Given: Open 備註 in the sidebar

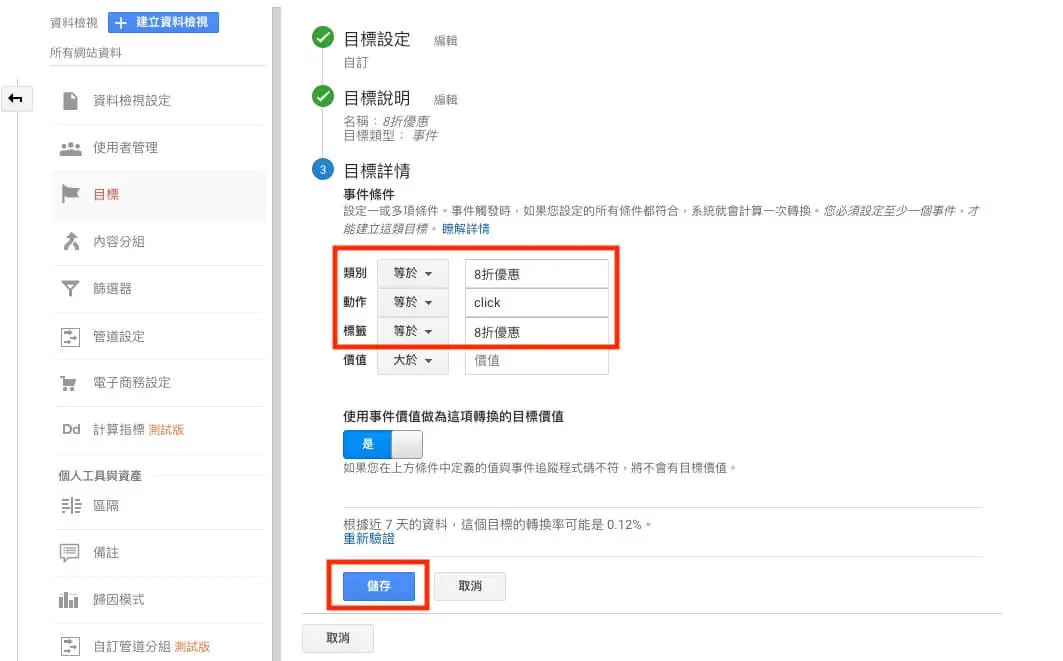Looking at the screenshot, I should pyautogui.click(x=106, y=553).
